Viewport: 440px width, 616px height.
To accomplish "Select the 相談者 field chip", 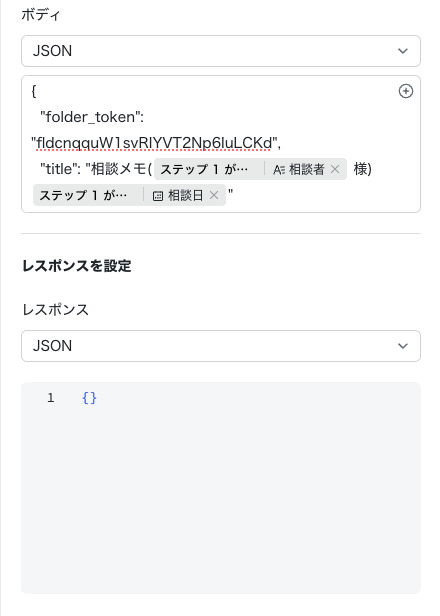I will [250, 169].
